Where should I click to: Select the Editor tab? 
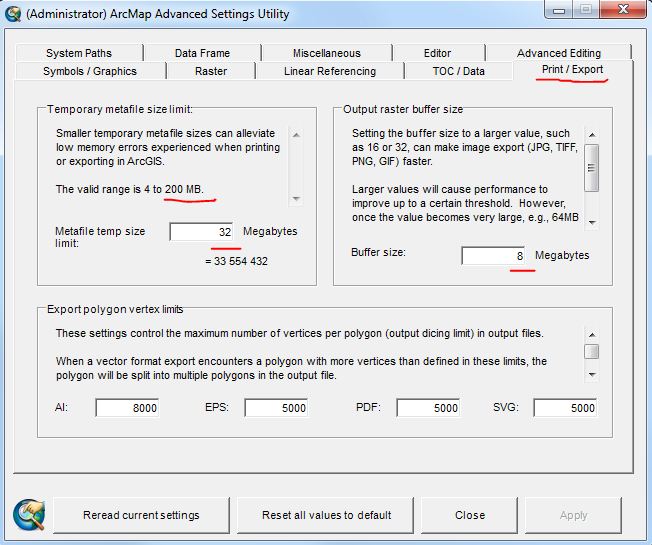coord(437,53)
